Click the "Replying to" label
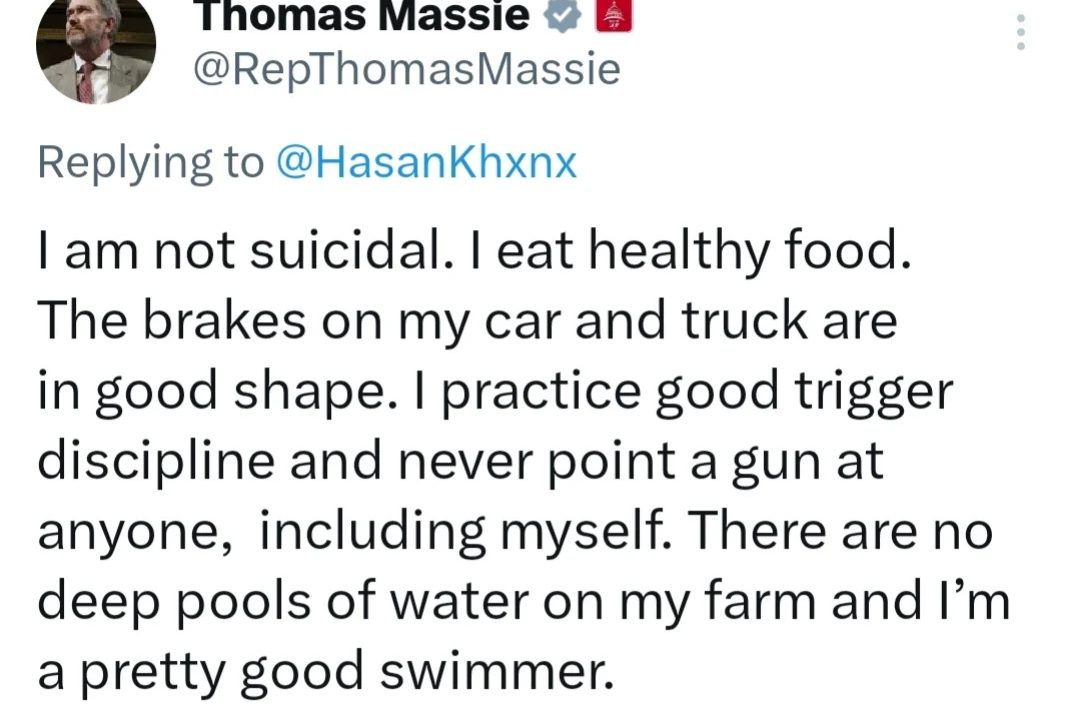This screenshot has width=1080, height=707. (150, 161)
